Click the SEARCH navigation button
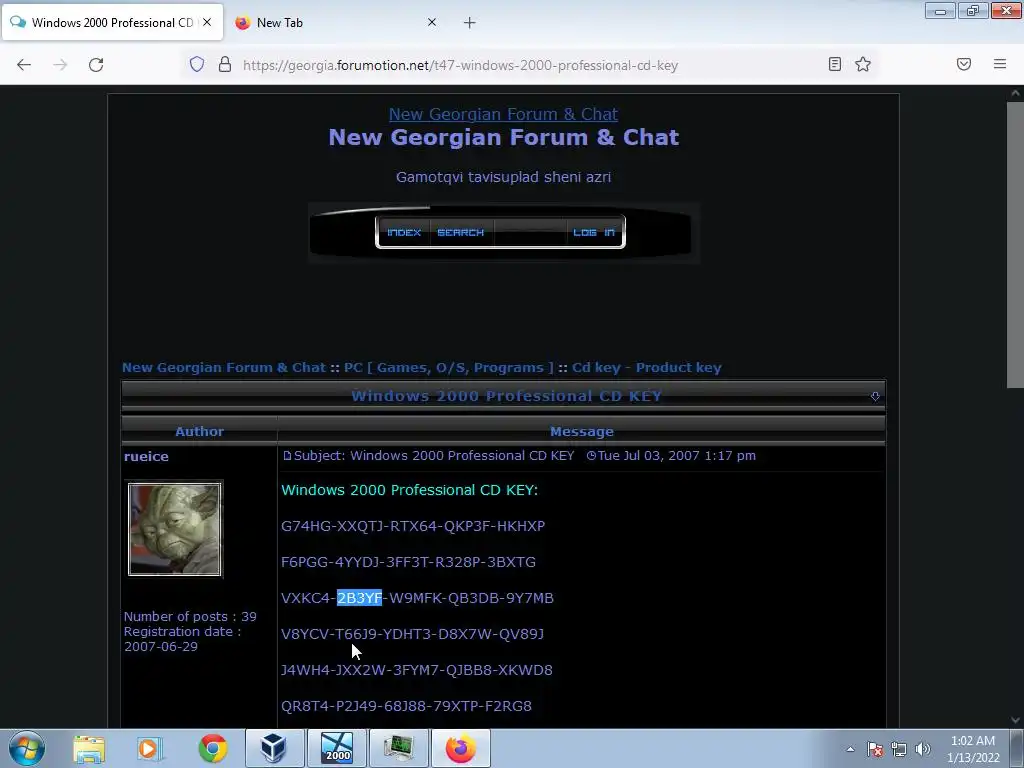1024x768 pixels. tap(460, 232)
